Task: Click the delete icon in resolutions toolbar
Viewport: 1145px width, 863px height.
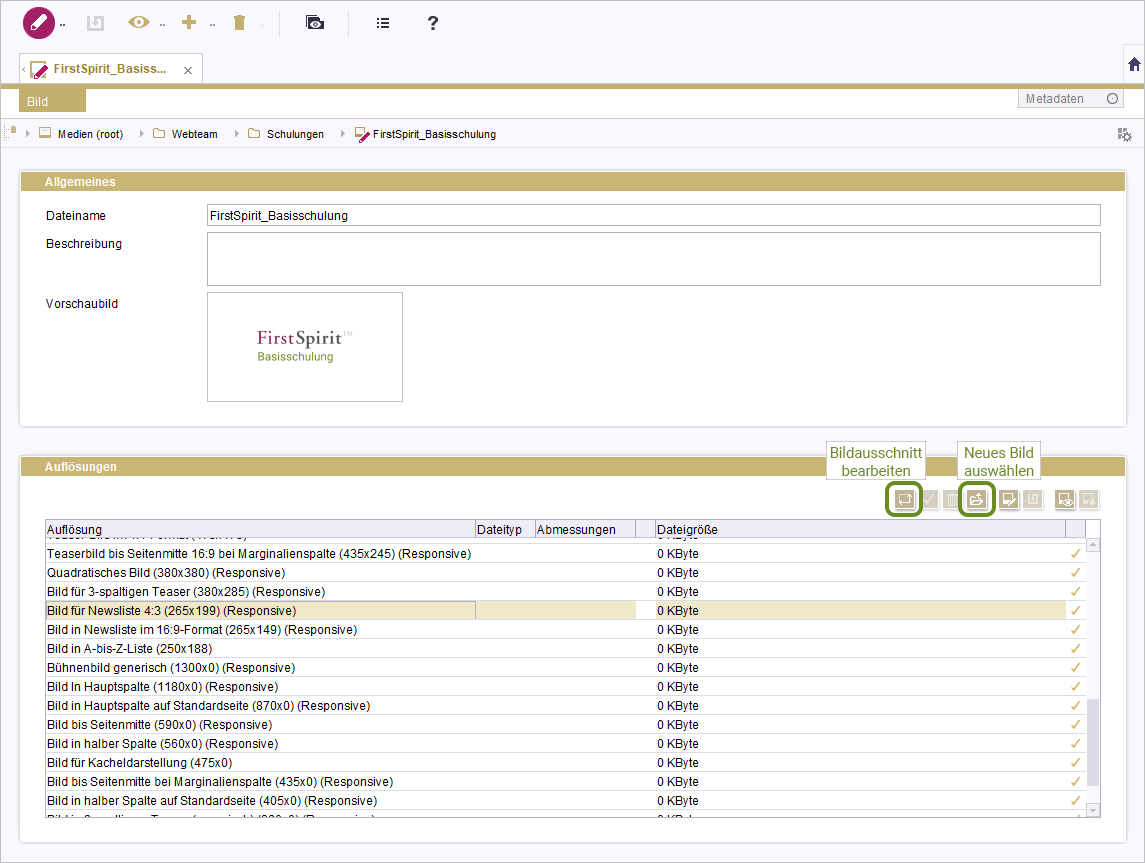Action: 951,499
